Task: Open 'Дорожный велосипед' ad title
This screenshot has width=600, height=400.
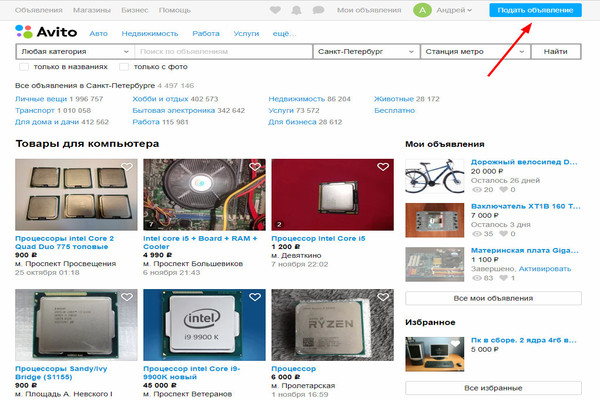Action: (x=524, y=162)
